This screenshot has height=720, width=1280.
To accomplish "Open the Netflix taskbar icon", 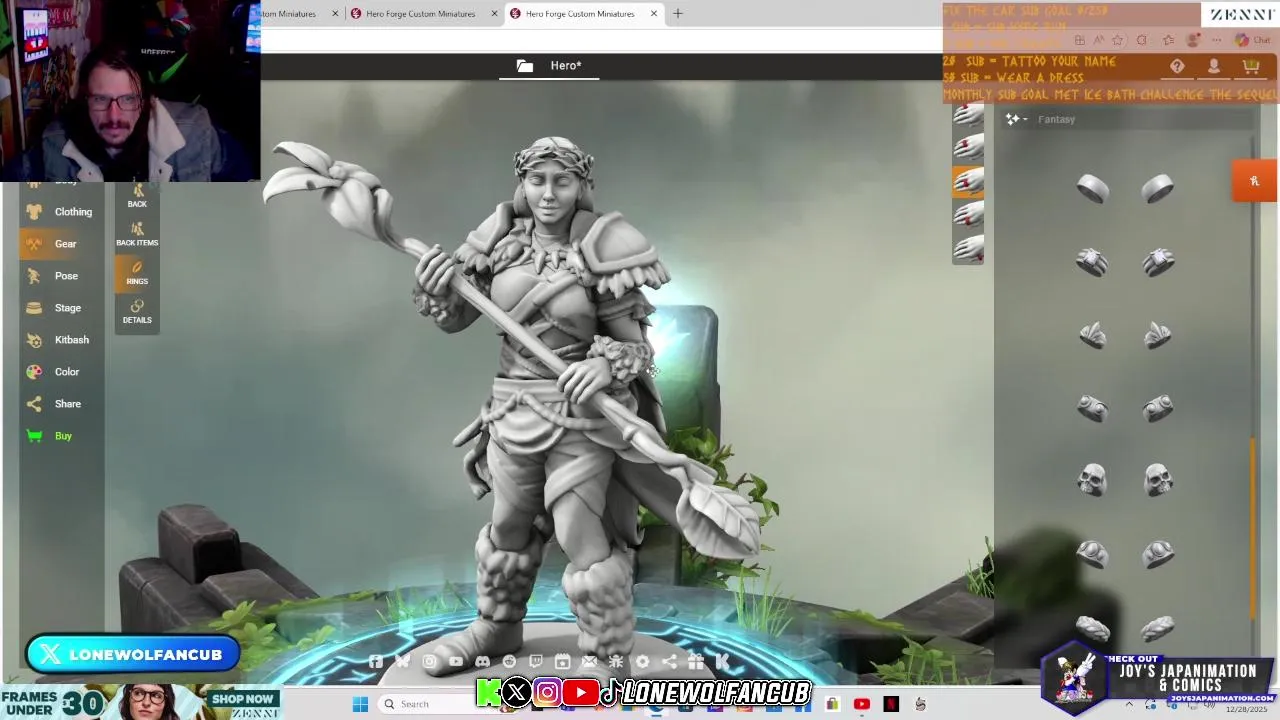I will pos(891,704).
